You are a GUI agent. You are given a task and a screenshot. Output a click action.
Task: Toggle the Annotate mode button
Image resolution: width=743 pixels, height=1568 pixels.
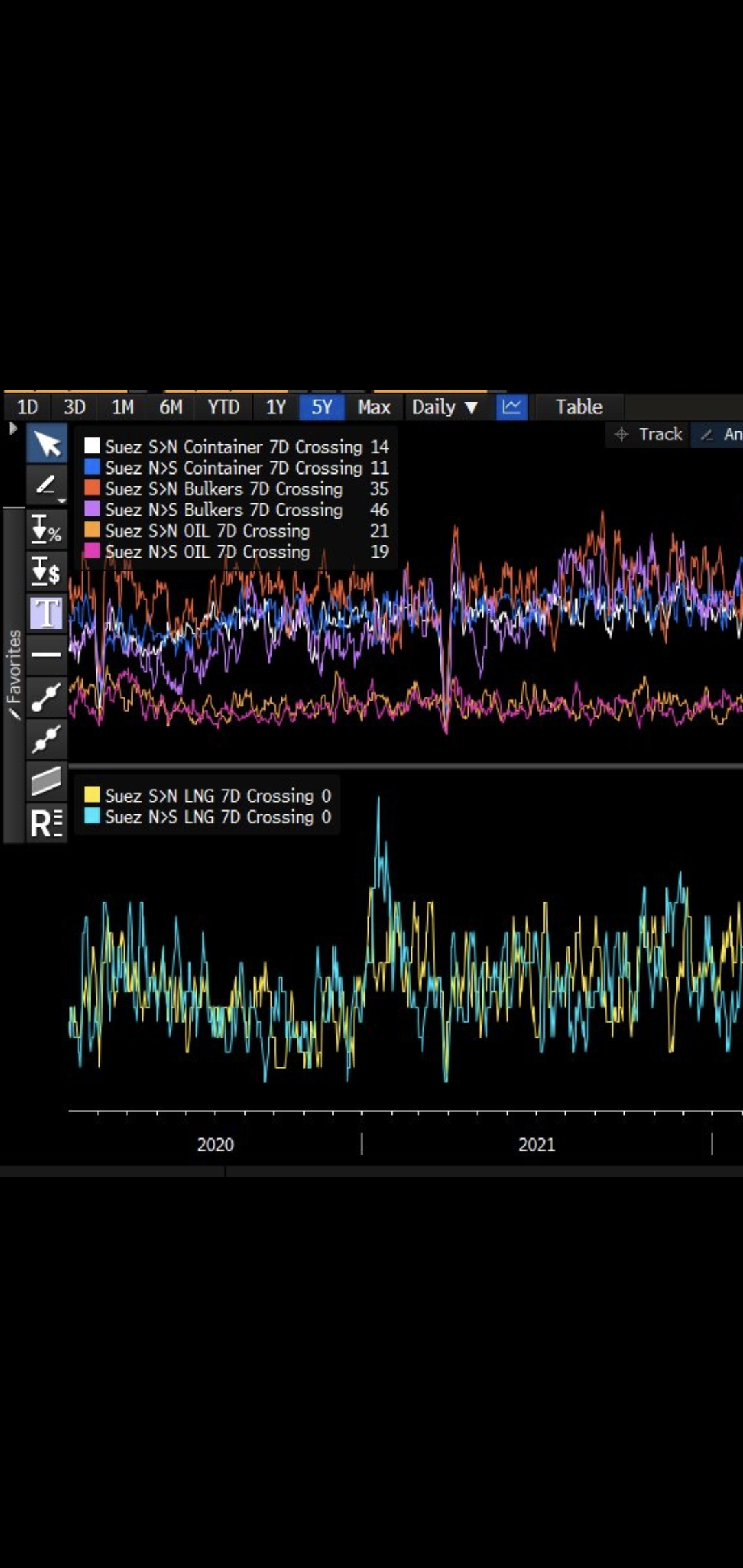coord(720,435)
